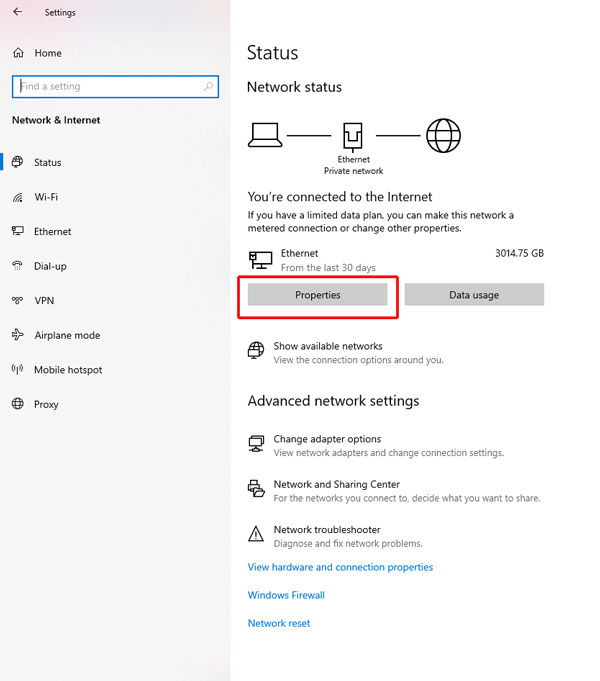Click the Network reset link
Screen dimensions: 600x681
point(279,623)
